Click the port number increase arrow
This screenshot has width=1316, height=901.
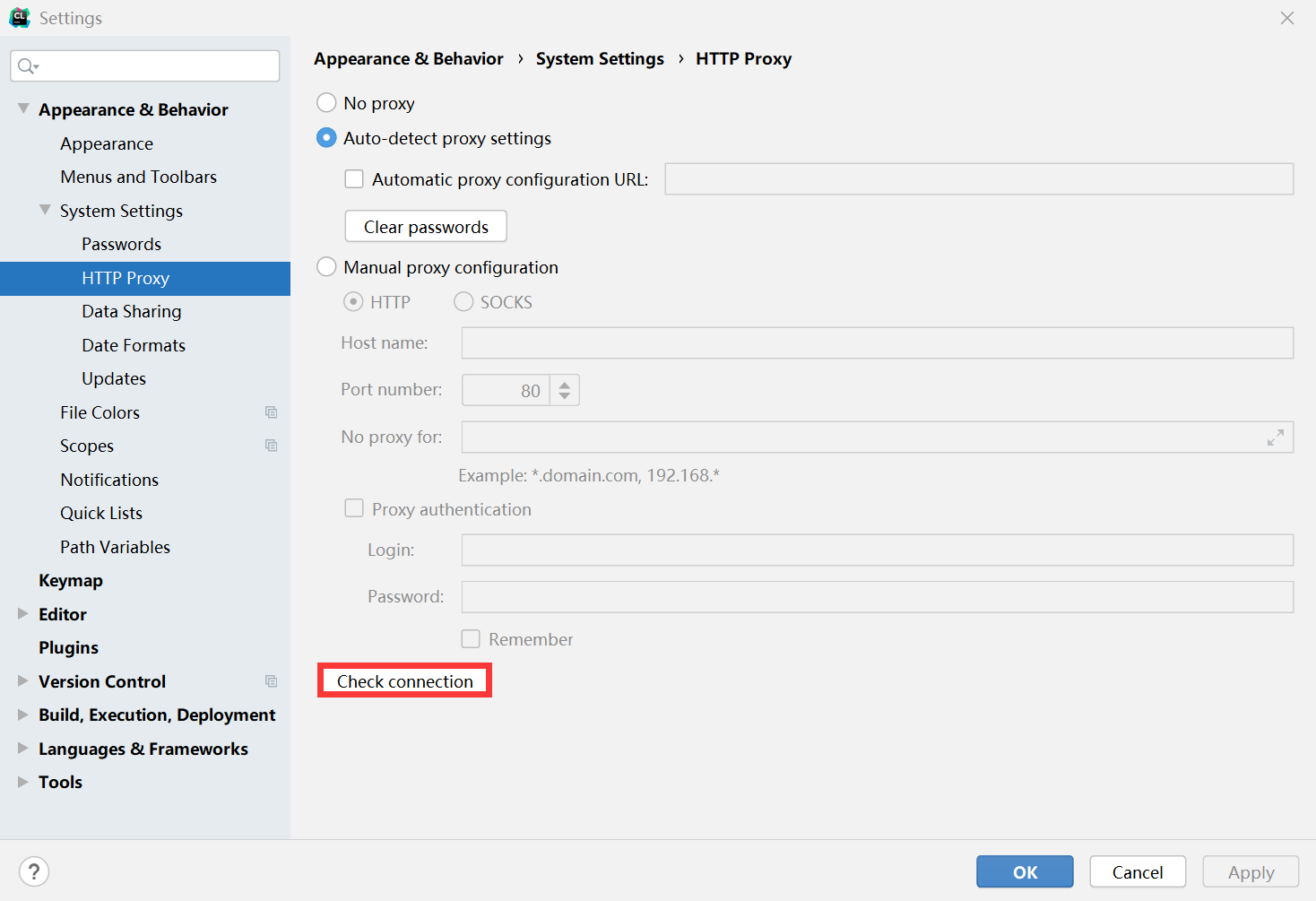tap(565, 384)
